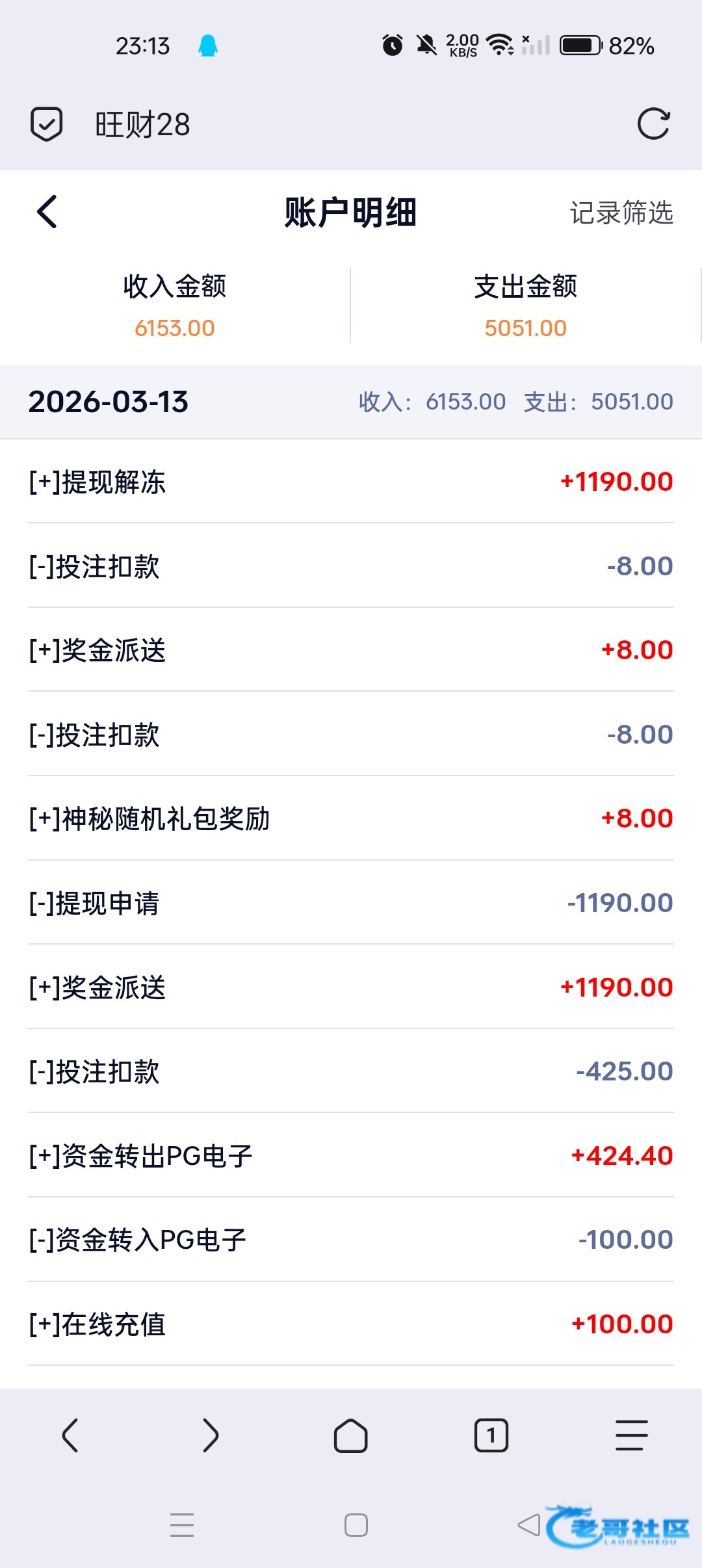This screenshot has width=702, height=1568.
Task: Select the 支出金额 summary tab
Action: coord(526,306)
